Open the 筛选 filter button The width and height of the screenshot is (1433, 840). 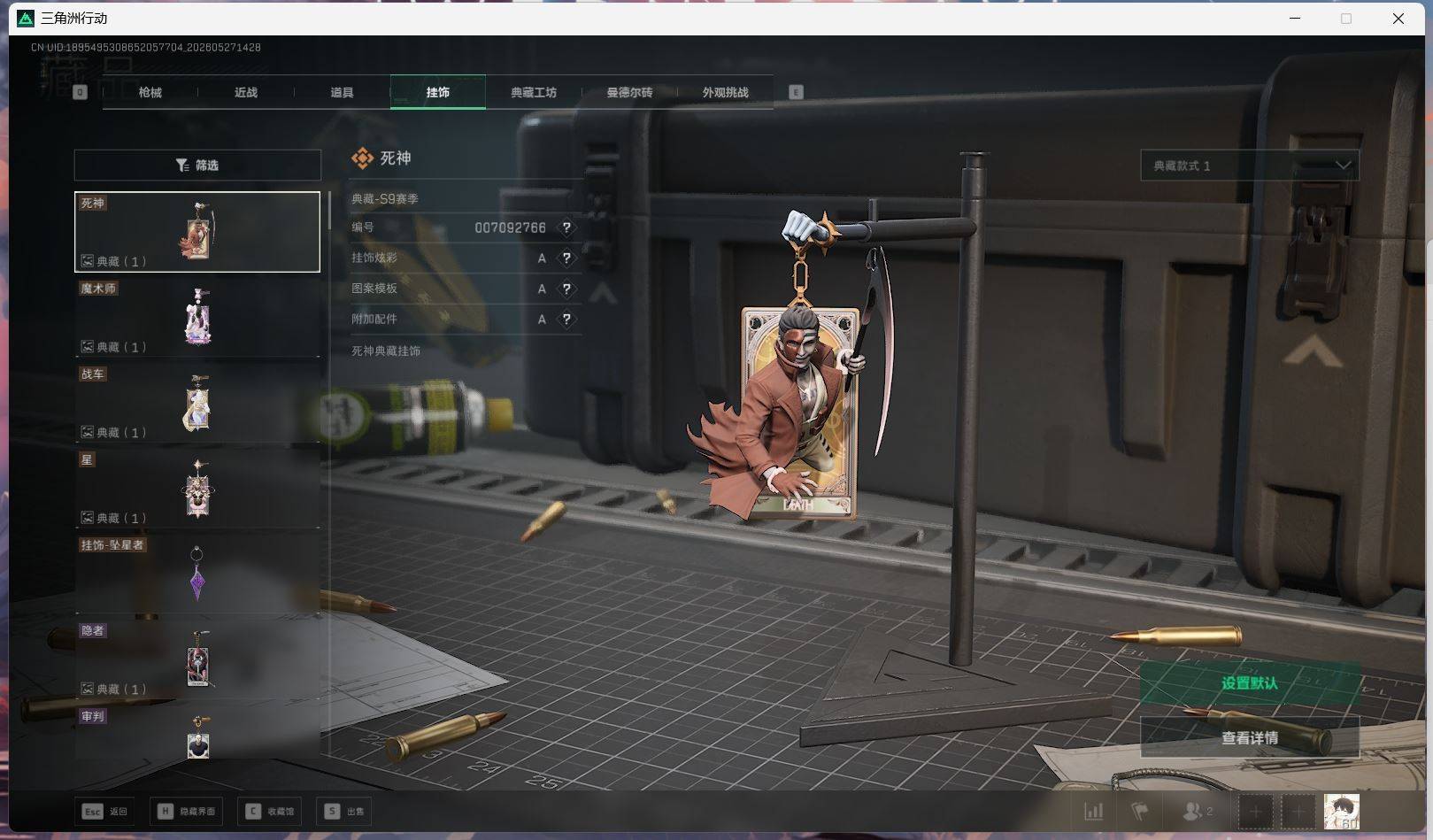coord(197,166)
